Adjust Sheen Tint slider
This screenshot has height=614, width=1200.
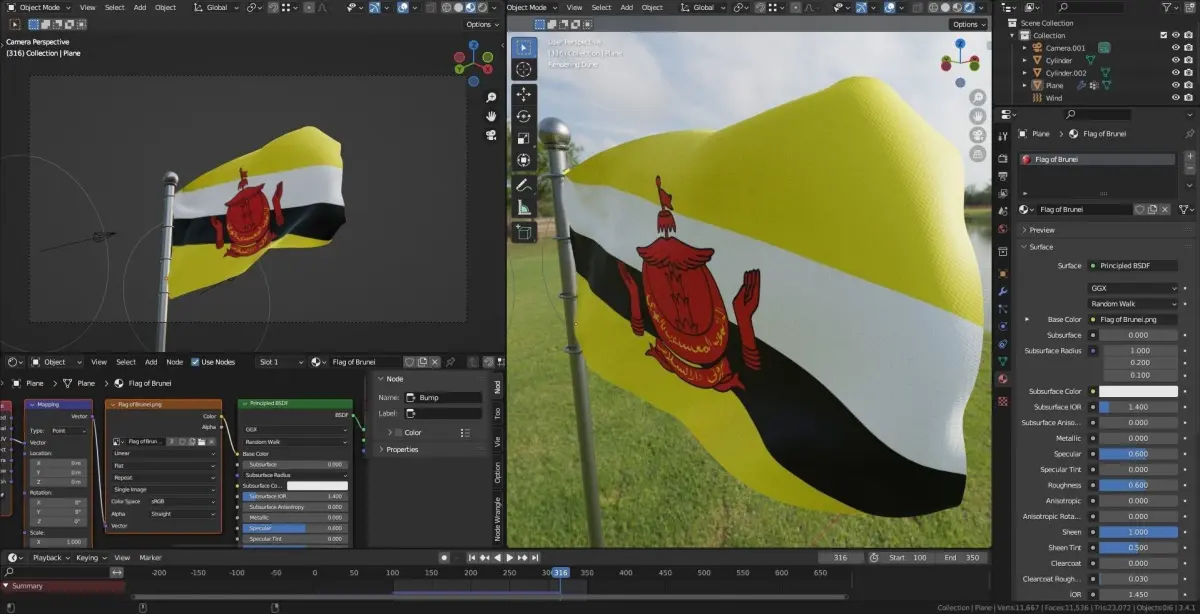pos(1138,547)
